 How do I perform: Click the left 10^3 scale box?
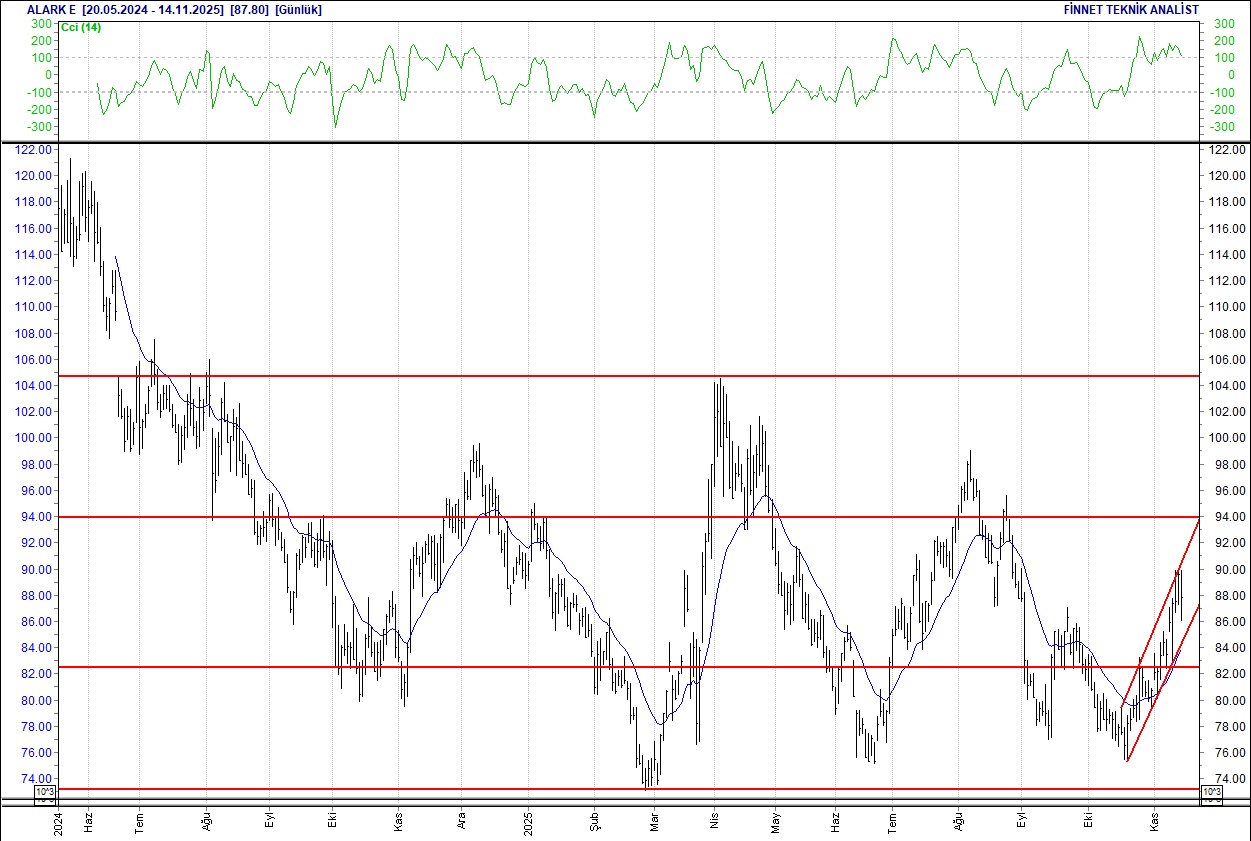tap(45, 794)
